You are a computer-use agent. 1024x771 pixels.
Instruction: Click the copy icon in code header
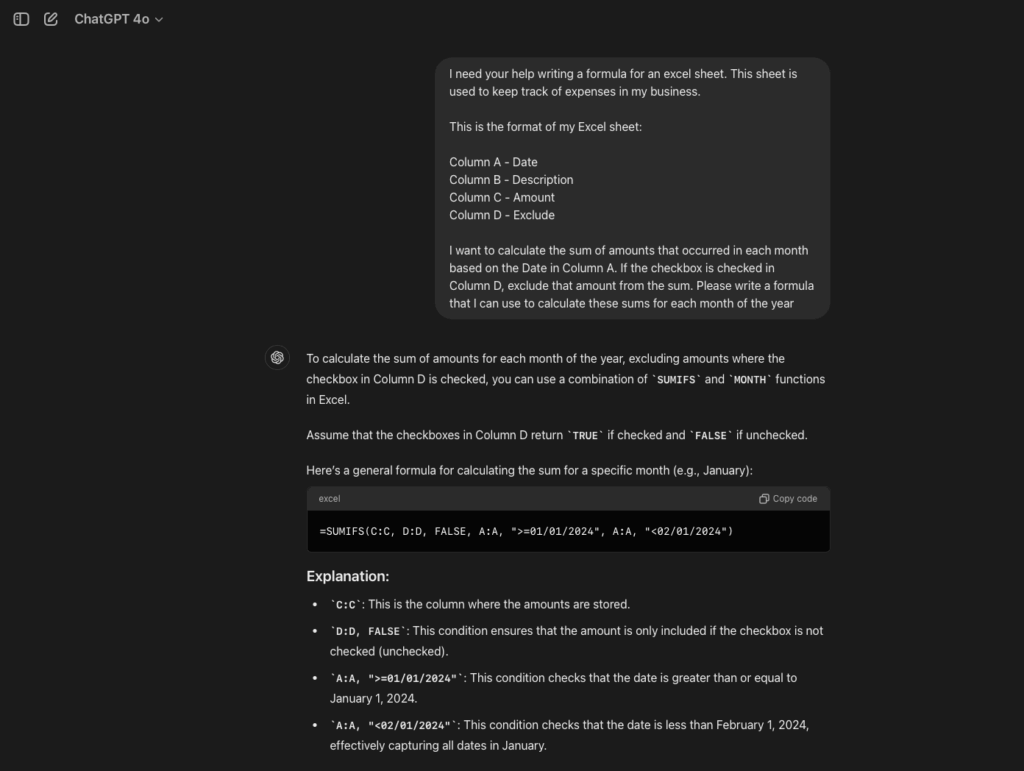tap(764, 498)
